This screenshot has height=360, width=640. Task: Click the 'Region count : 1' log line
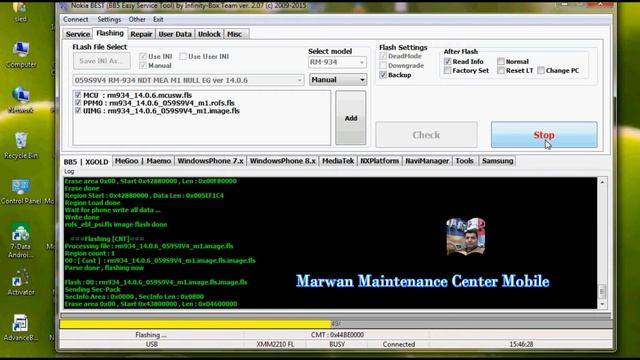click(90, 253)
